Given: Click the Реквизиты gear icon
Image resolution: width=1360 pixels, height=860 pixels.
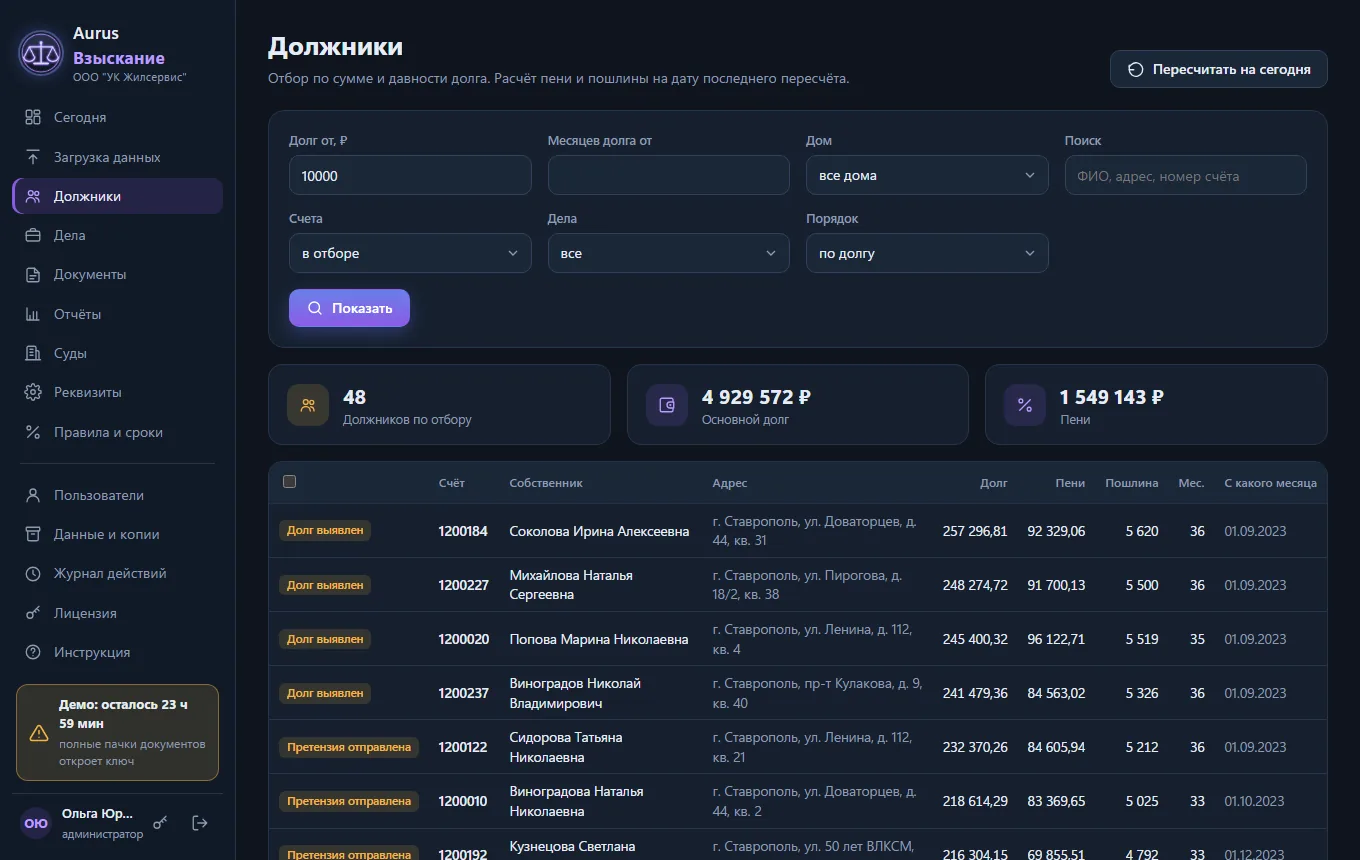Looking at the screenshot, I should click(33, 392).
